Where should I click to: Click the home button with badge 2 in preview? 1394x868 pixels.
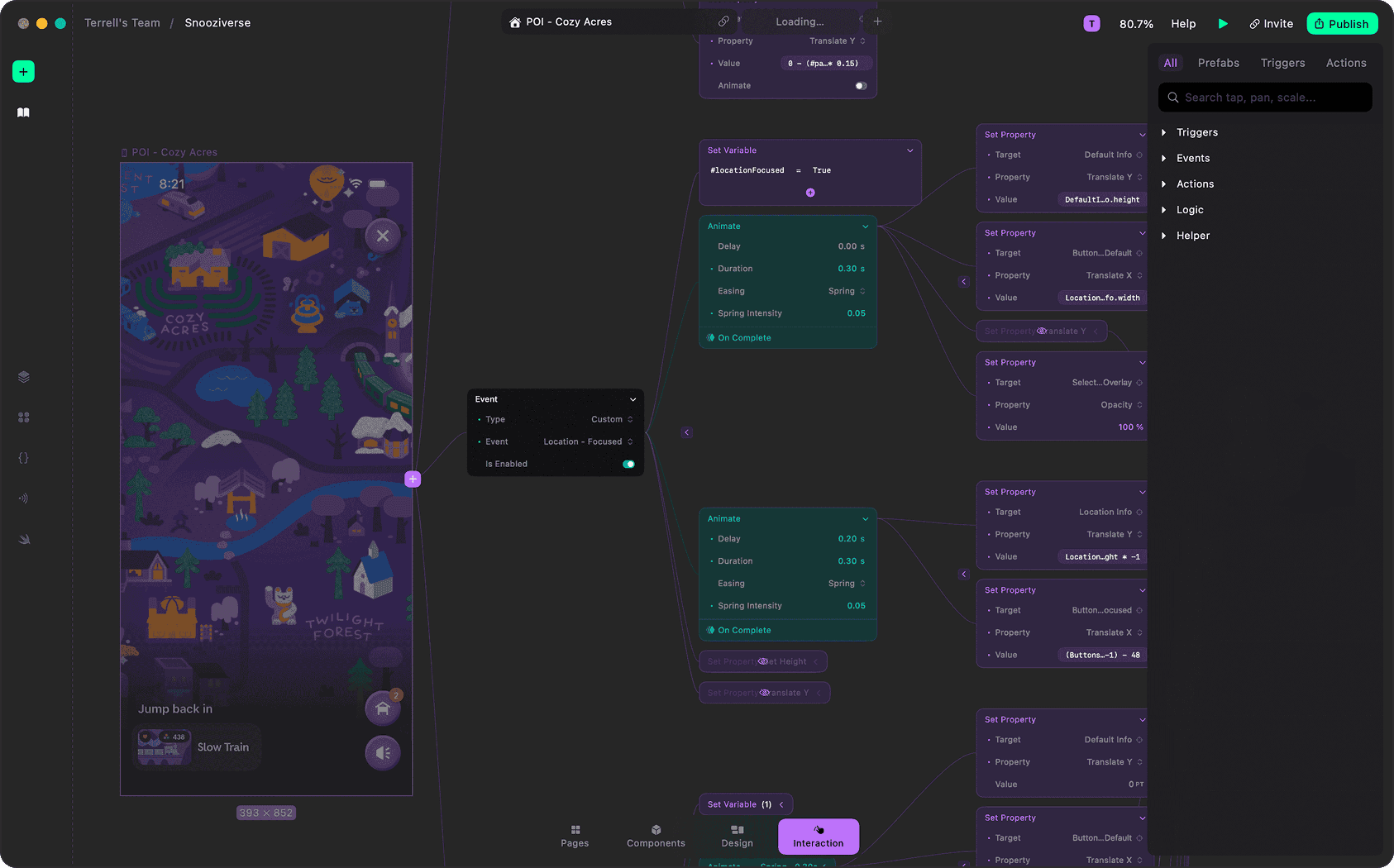383,708
